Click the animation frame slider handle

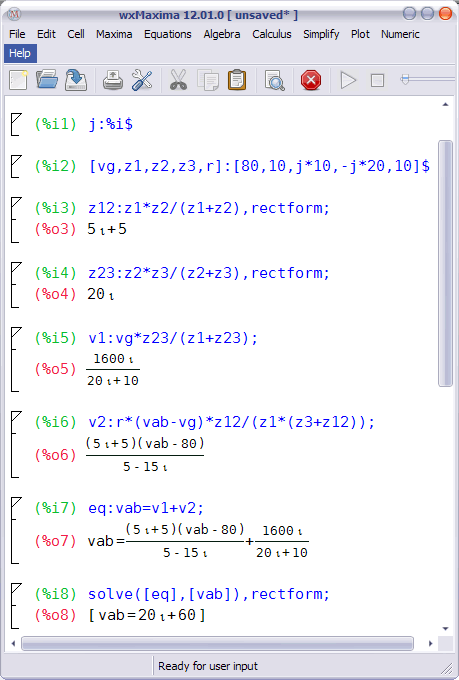click(404, 79)
